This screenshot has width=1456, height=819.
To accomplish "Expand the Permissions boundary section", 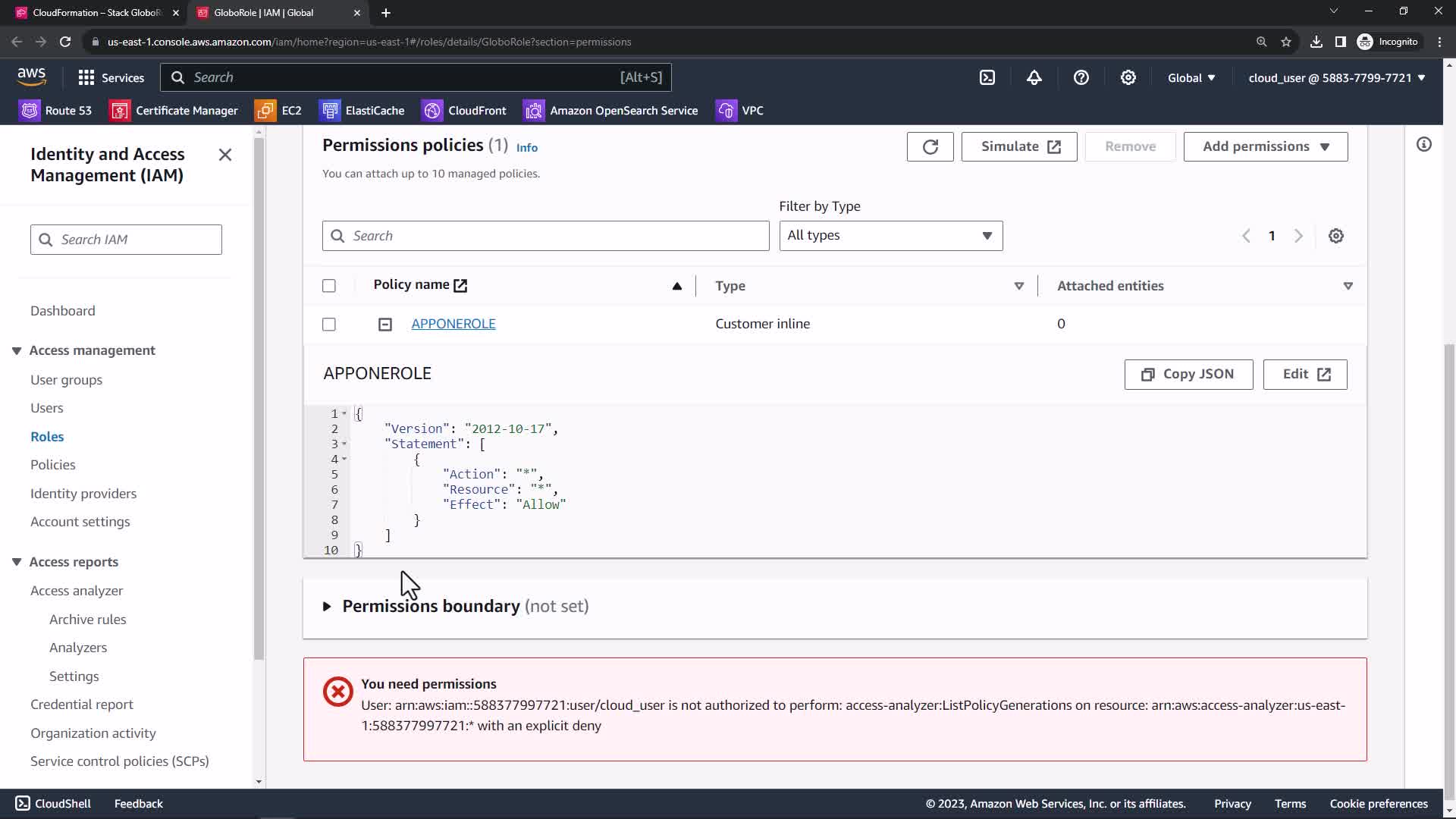I will (327, 607).
